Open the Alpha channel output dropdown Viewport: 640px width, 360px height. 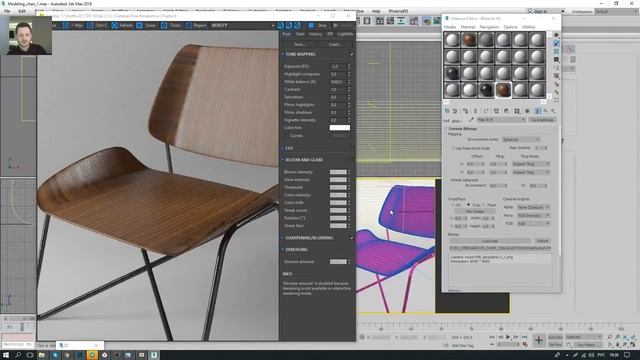point(533,207)
